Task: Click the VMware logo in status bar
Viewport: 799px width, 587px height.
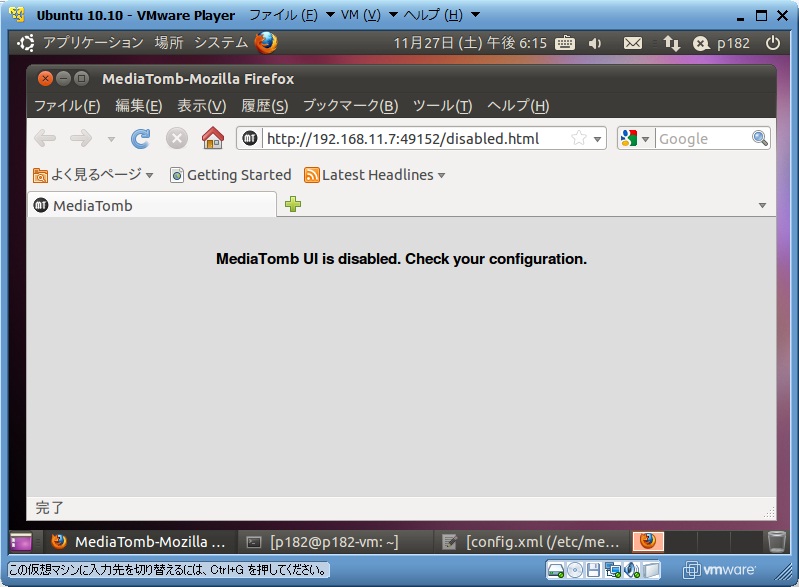Action: pos(720,570)
